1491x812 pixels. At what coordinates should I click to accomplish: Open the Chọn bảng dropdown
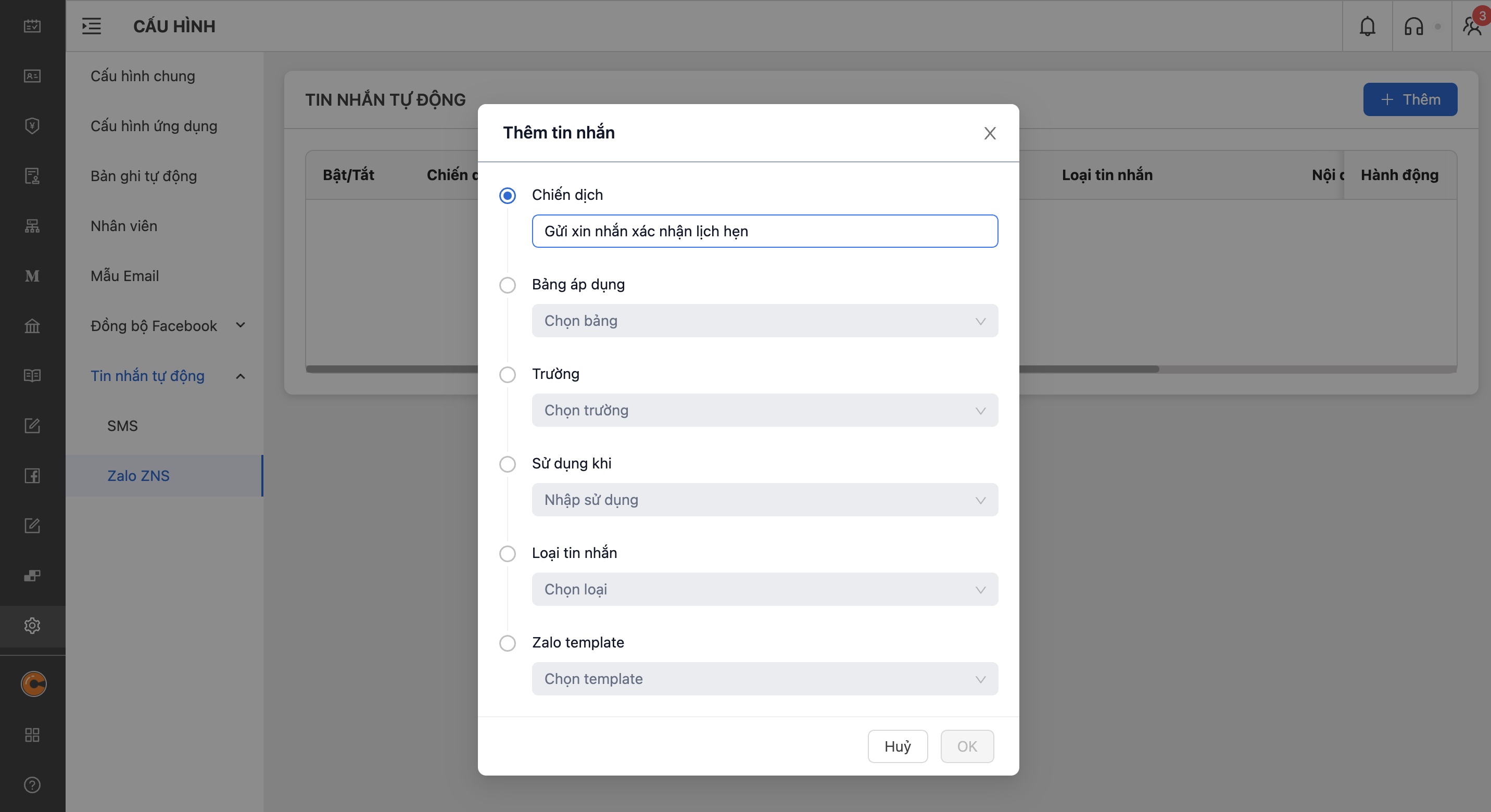point(765,321)
